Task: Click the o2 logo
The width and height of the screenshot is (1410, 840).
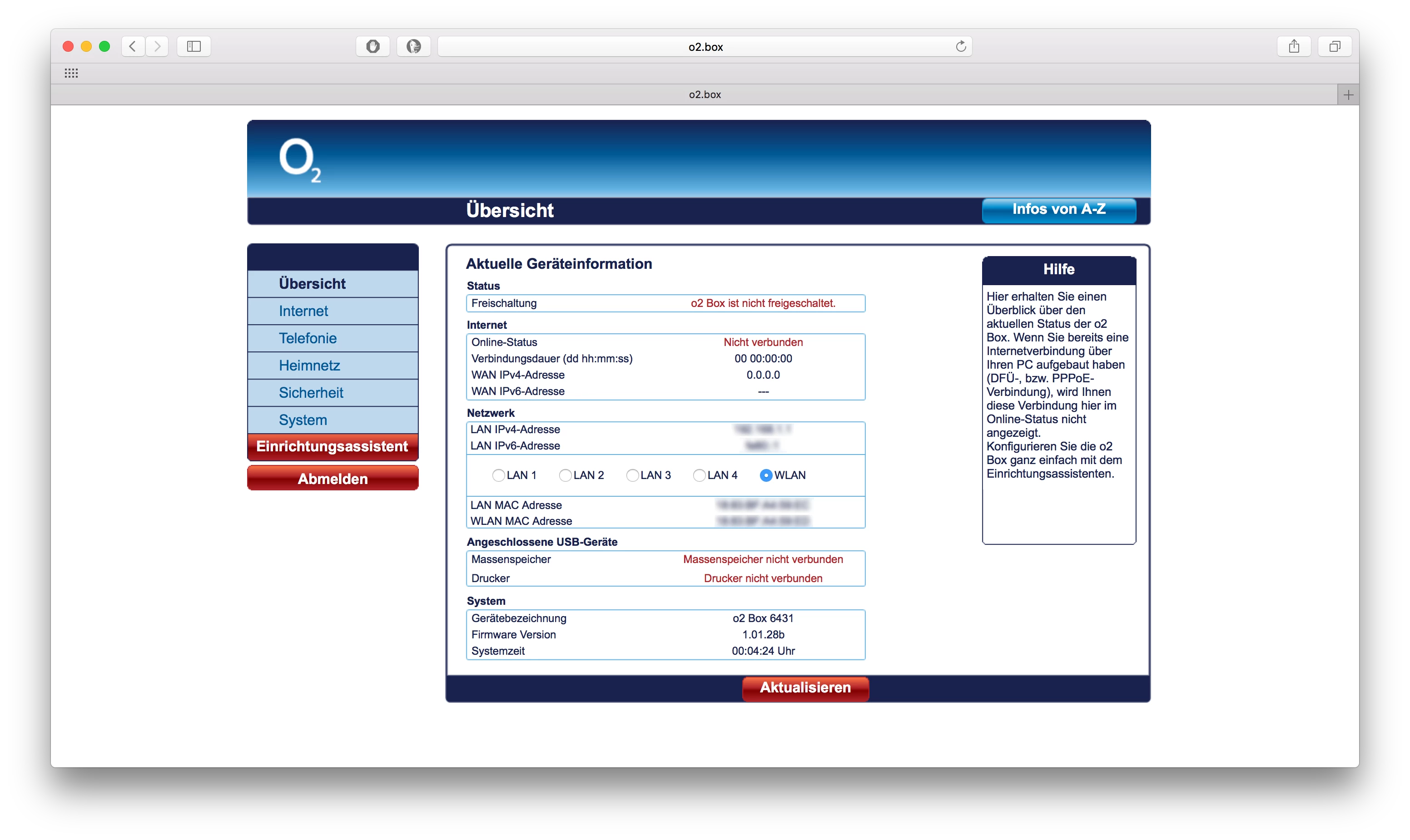Action: pos(299,161)
